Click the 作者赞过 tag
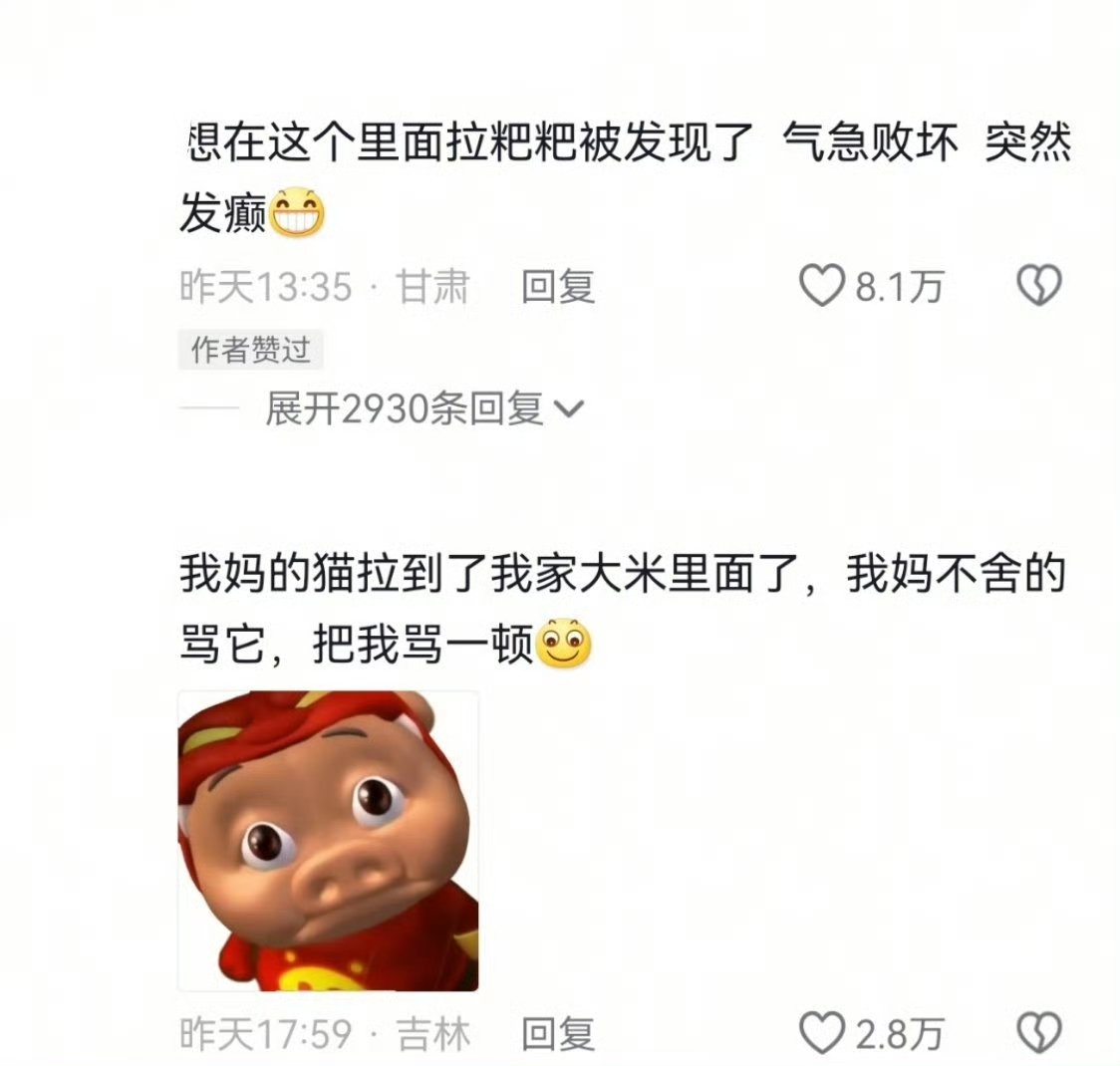Image resolution: width=1120 pixels, height=1066 pixels. pos(251,349)
